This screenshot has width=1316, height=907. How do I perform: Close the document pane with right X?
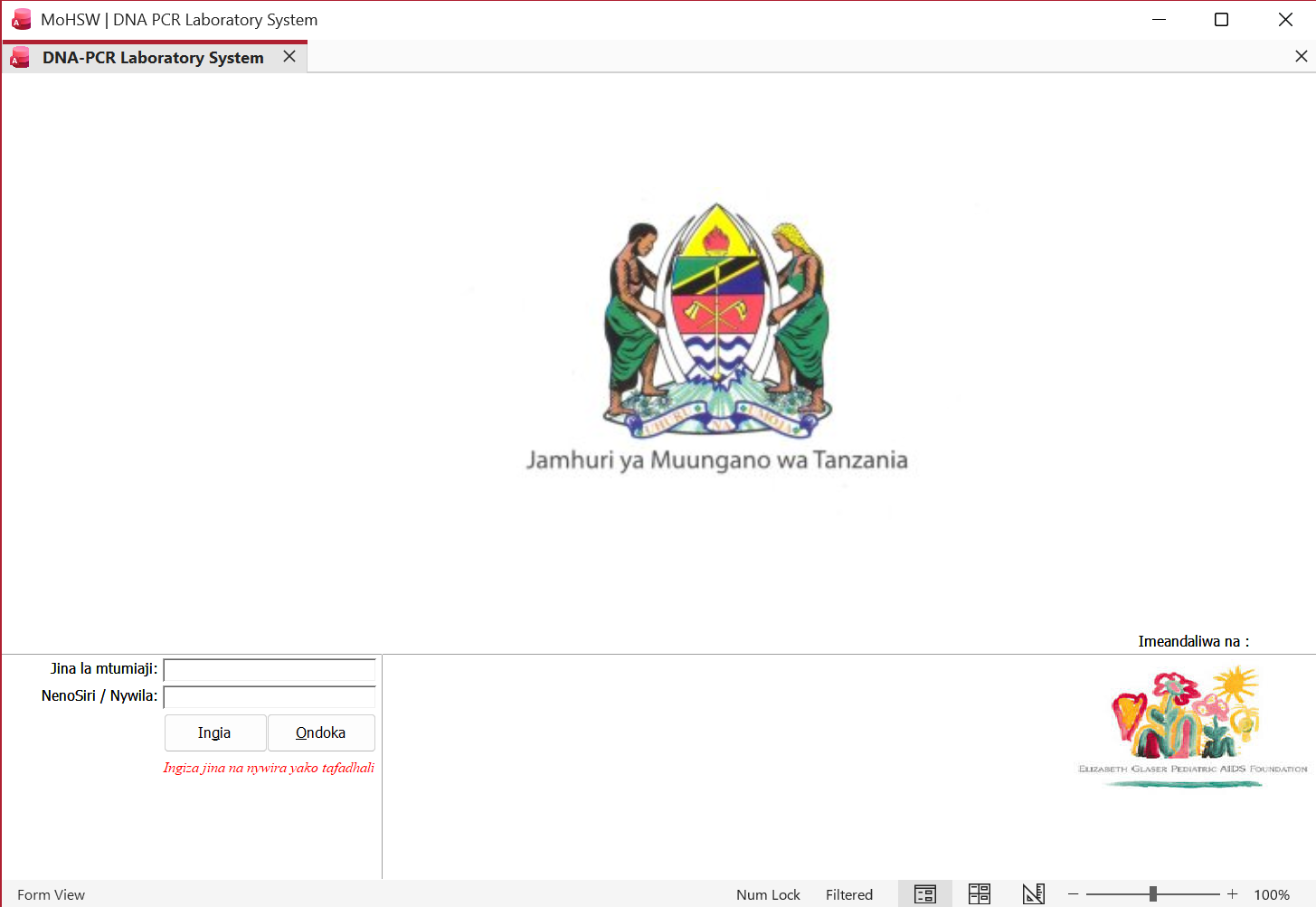point(1301,56)
